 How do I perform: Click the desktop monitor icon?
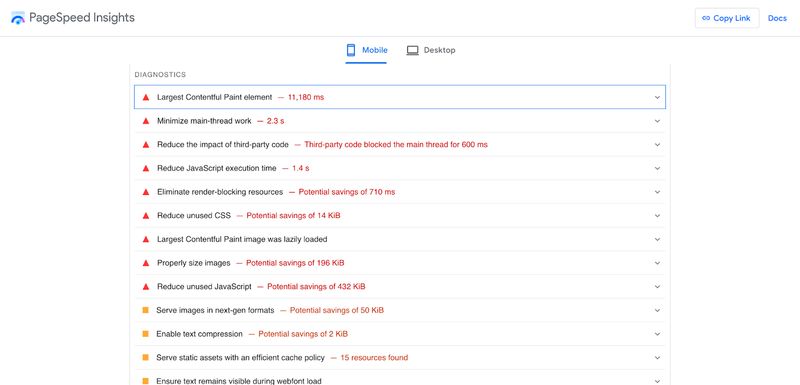tap(412, 50)
